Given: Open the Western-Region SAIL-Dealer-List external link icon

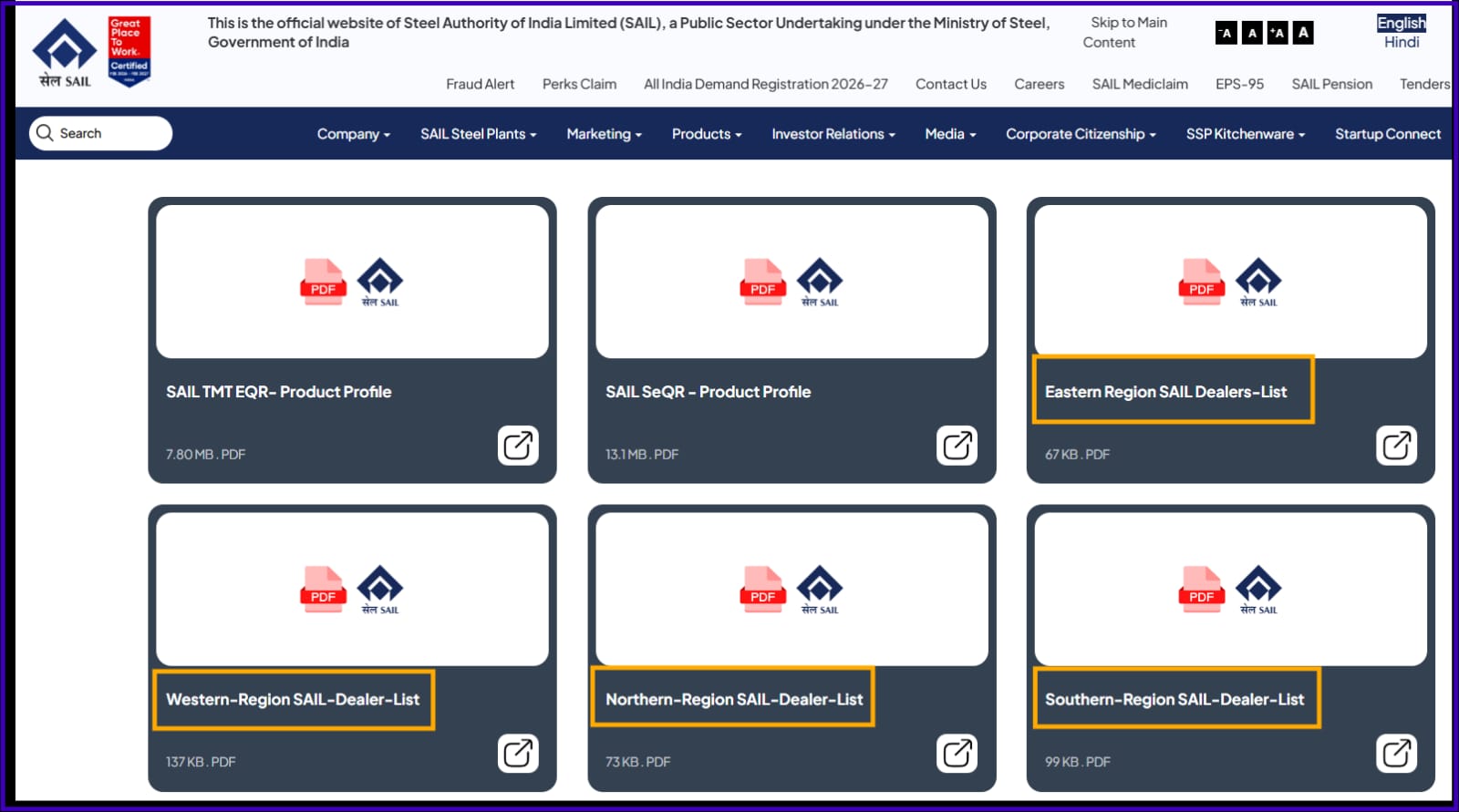Looking at the screenshot, I should click(x=518, y=754).
